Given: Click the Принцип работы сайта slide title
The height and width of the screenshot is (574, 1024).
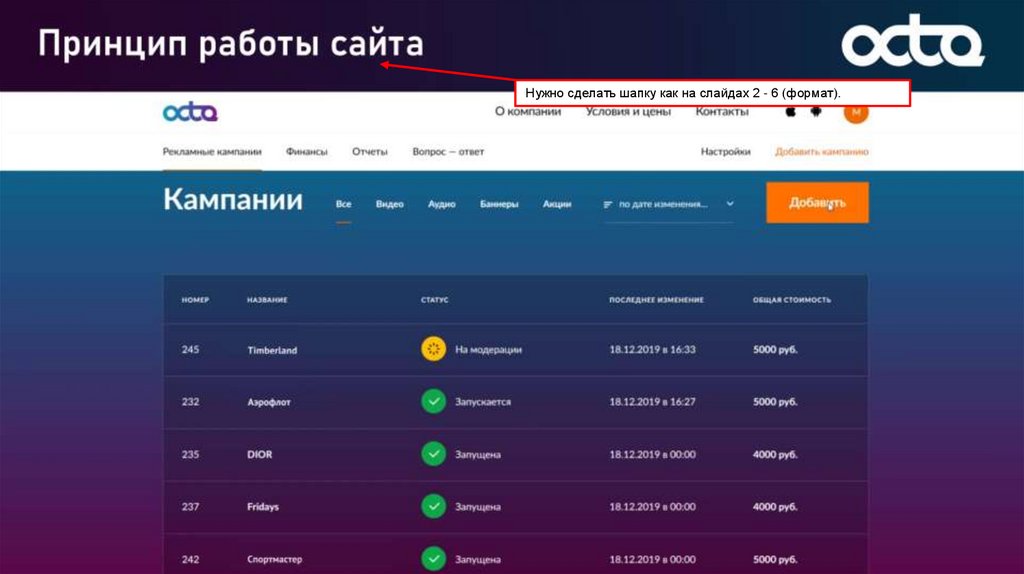Looking at the screenshot, I should point(231,44).
